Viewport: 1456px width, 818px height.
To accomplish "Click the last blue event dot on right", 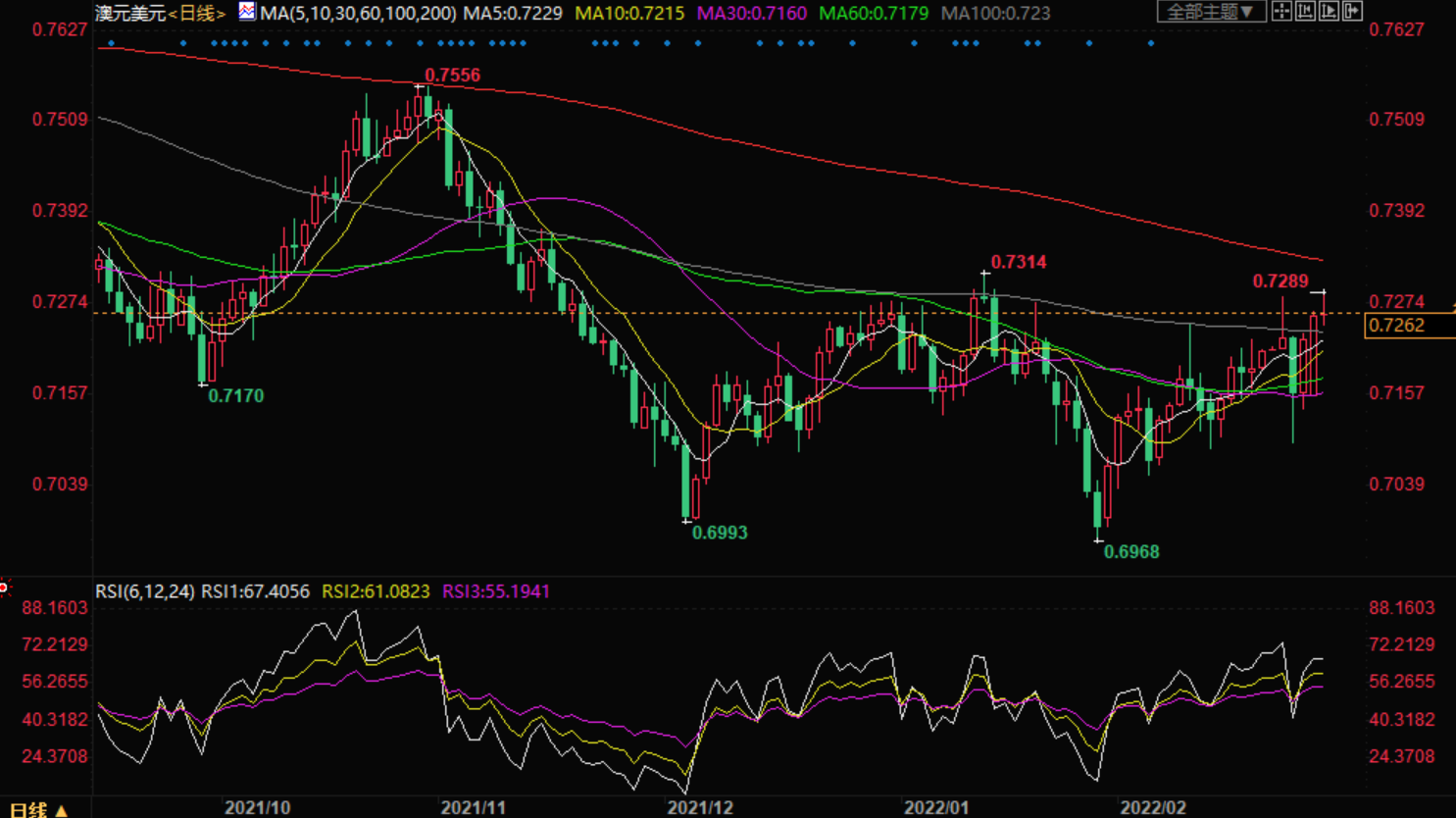I will click(x=1151, y=43).
